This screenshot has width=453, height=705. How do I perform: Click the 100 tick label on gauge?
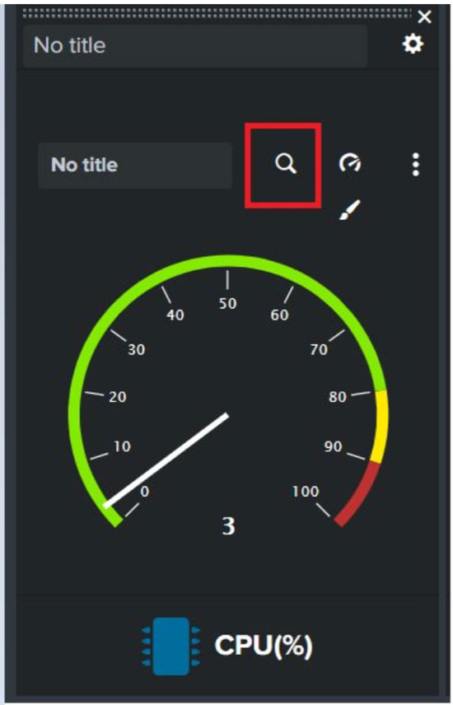pyautogui.click(x=306, y=491)
